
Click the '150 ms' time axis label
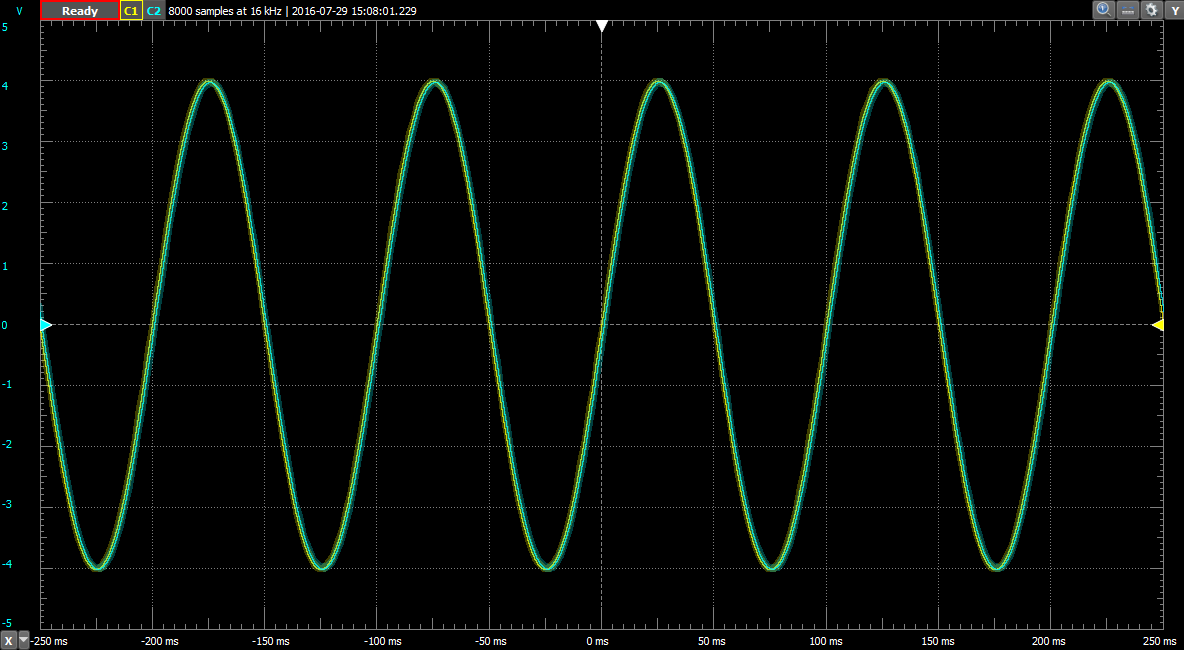[937, 641]
